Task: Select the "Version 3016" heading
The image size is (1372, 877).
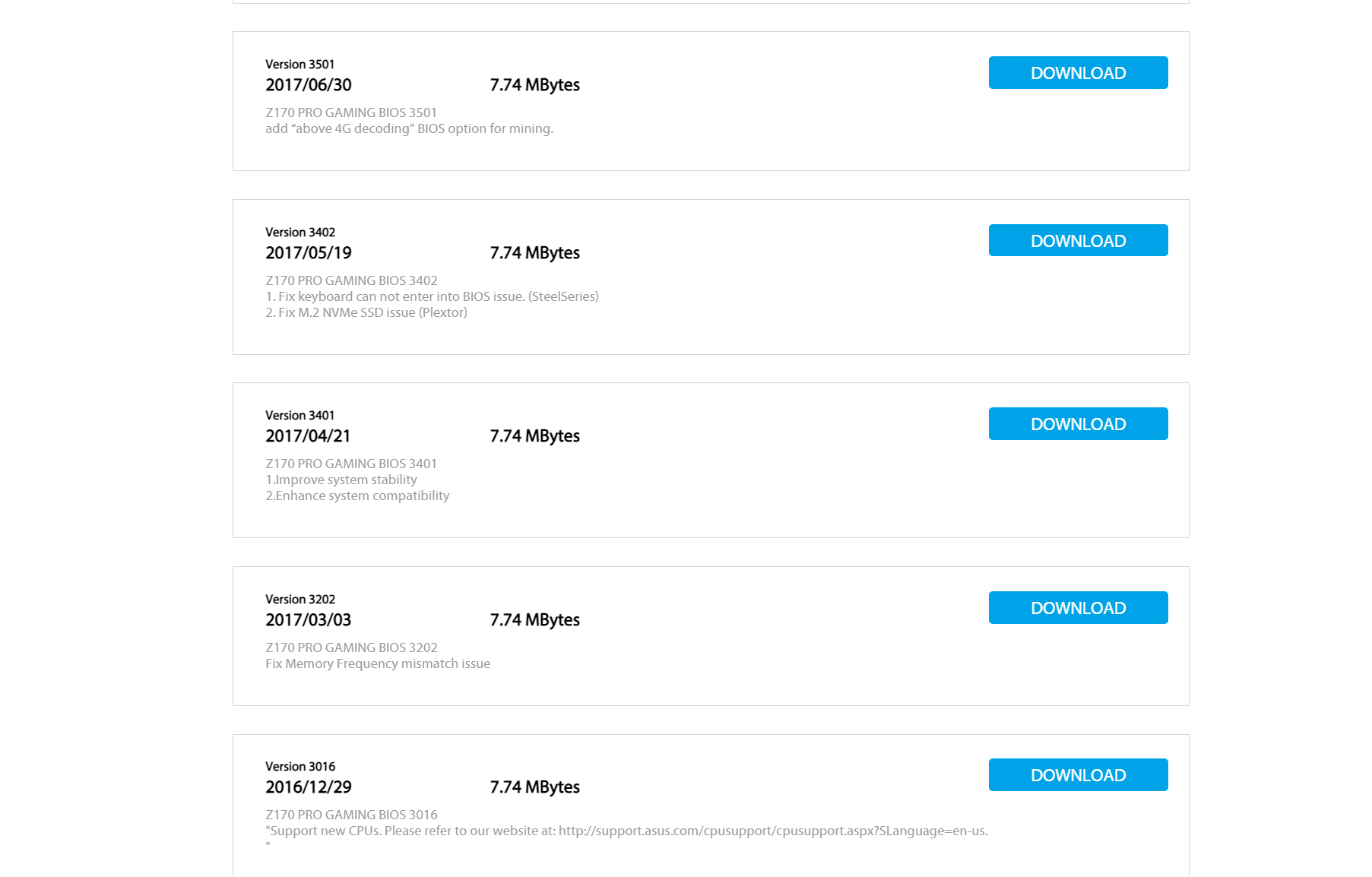Action: (299, 767)
